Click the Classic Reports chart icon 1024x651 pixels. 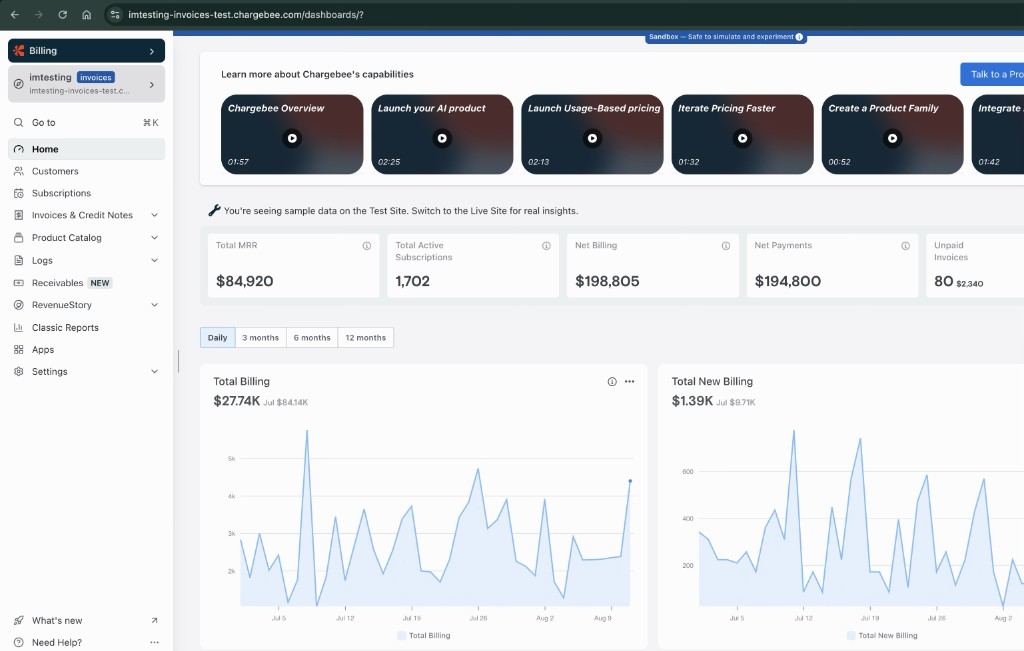click(18, 328)
